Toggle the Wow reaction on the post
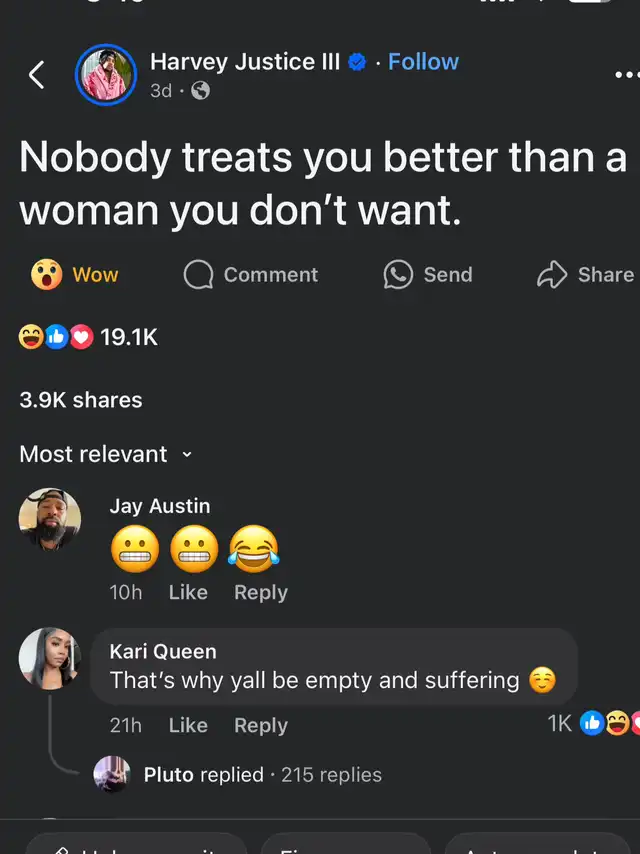Screen dimensions: 640x854 (x=75, y=274)
